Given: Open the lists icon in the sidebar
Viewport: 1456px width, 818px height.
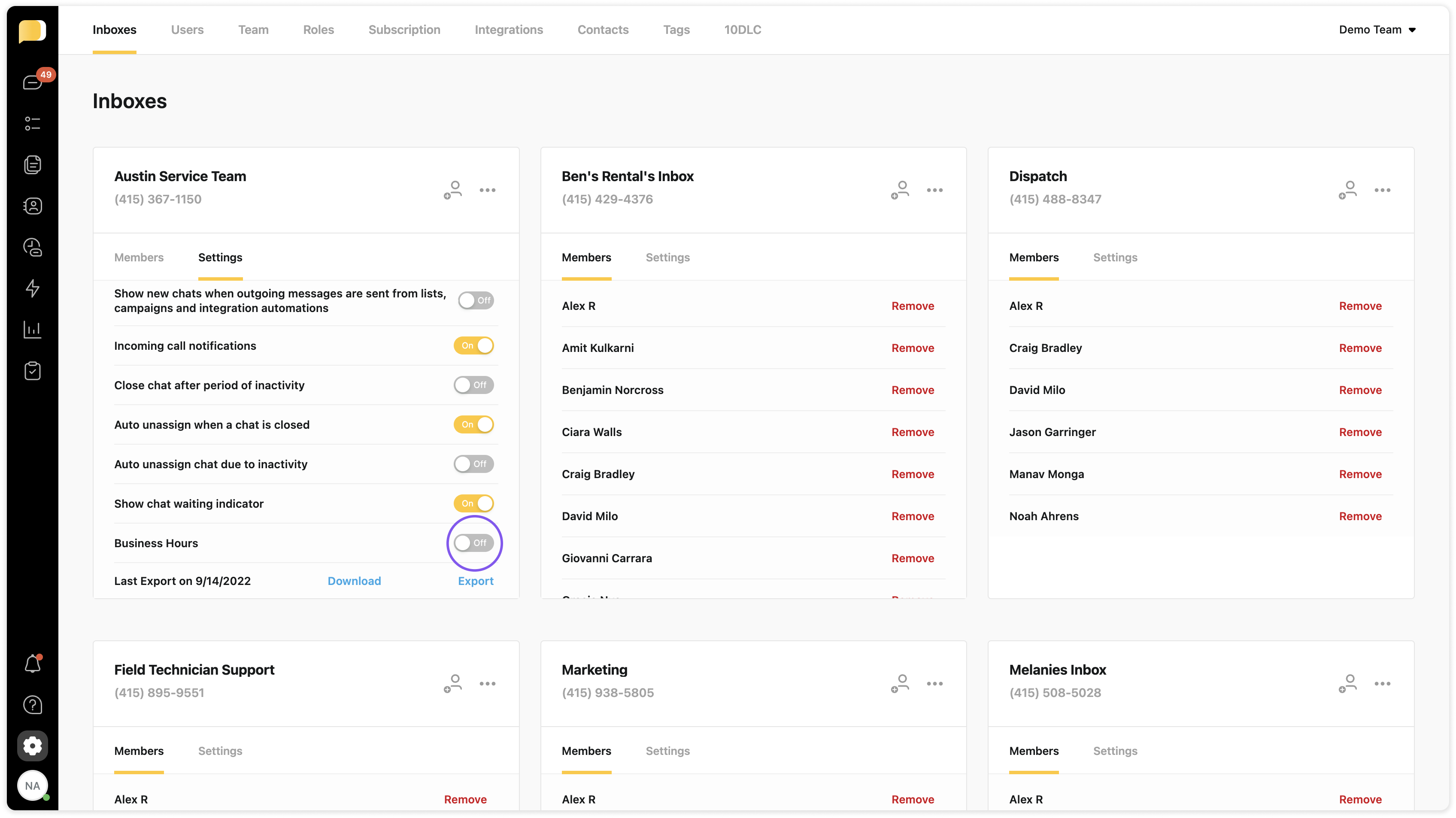Looking at the screenshot, I should [32, 124].
